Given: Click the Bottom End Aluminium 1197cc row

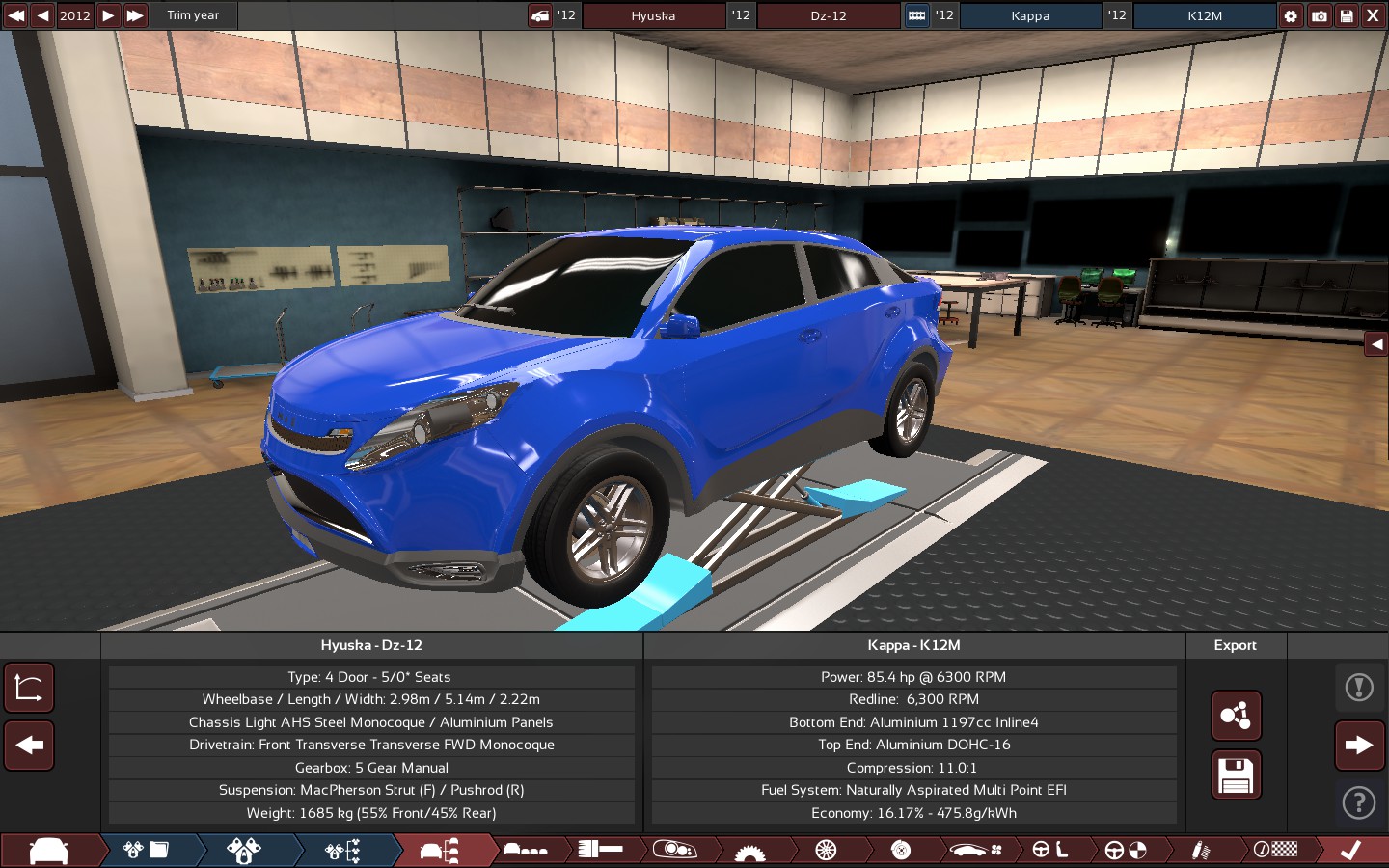Looking at the screenshot, I should [x=913, y=722].
